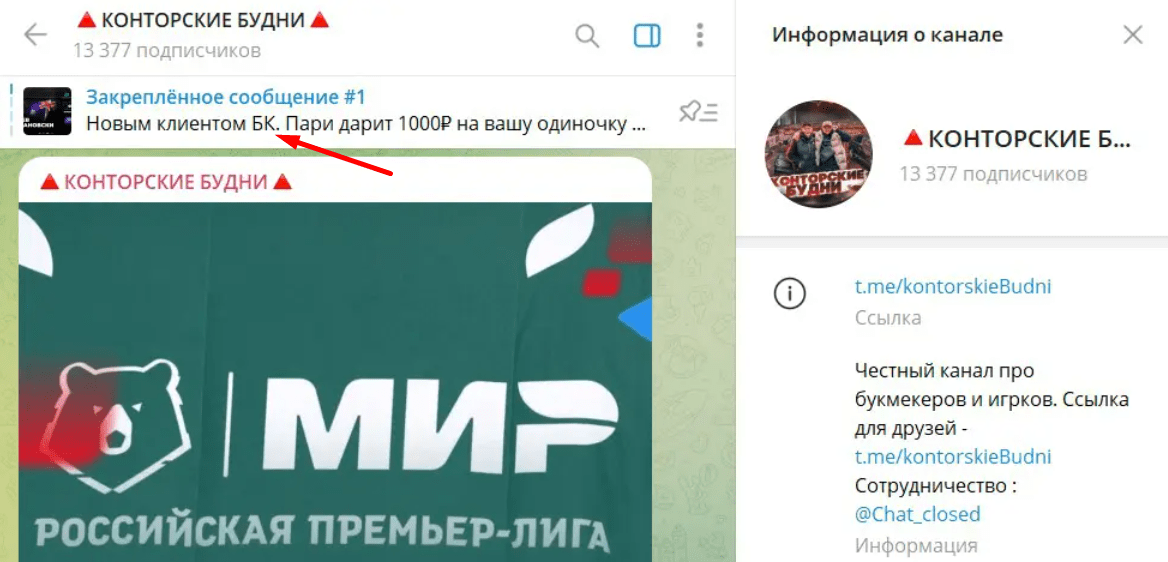Open the @Chat_closed contact link
Viewport: 1168px width, 562px height.
coord(918,514)
